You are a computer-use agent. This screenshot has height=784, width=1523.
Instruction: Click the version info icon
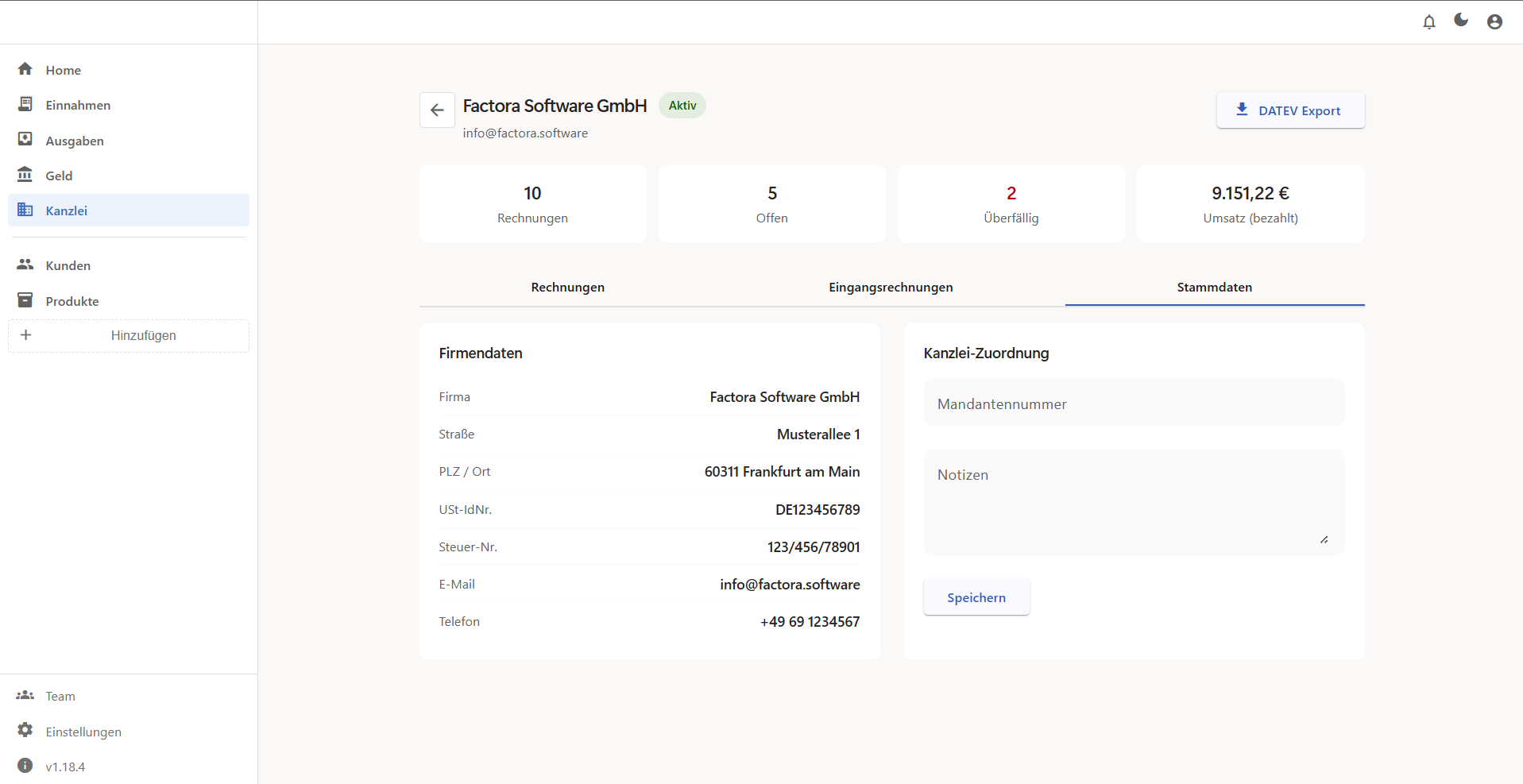[x=25, y=766]
